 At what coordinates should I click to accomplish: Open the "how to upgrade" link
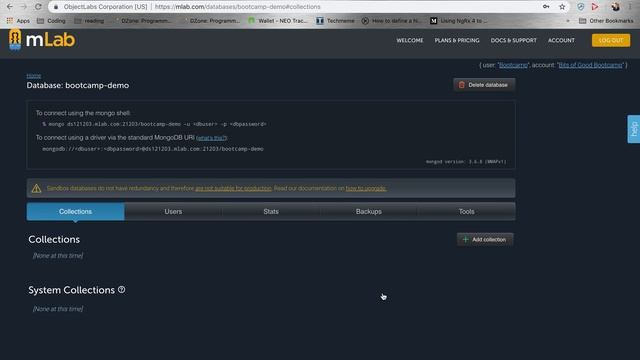click(366, 188)
